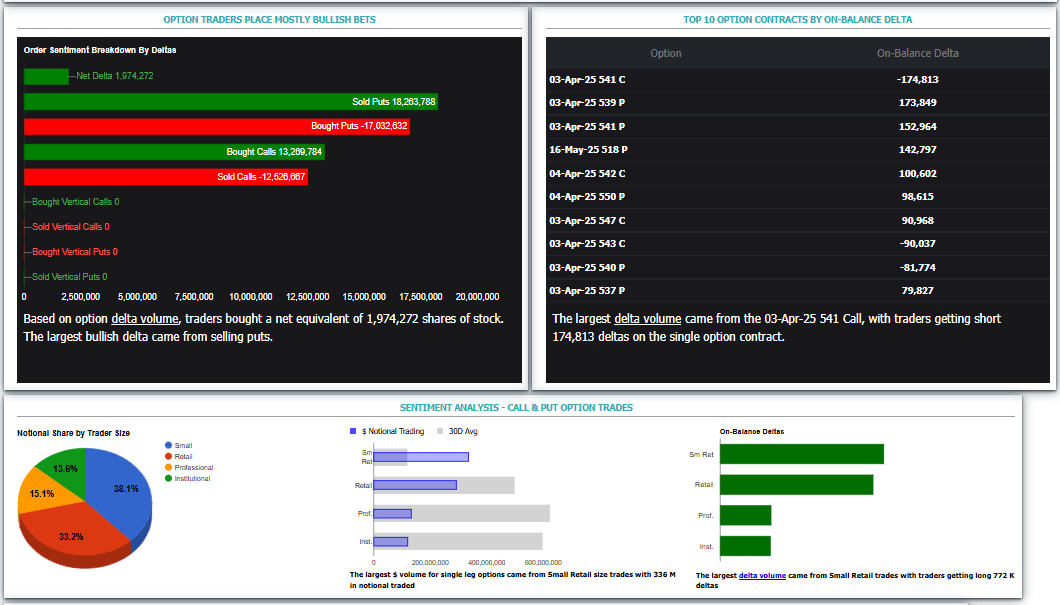Click the Retail legend color dot

coord(168,456)
